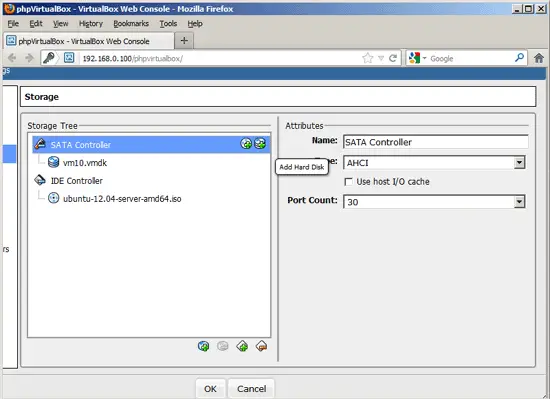This screenshot has height=399, width=550.
Task: Open the History menu
Action: tap(90, 23)
